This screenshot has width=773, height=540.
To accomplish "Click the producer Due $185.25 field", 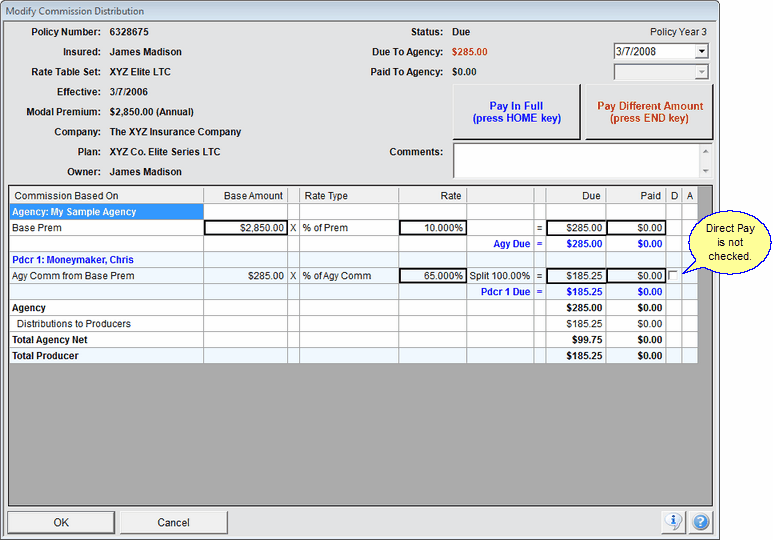I will (576, 276).
